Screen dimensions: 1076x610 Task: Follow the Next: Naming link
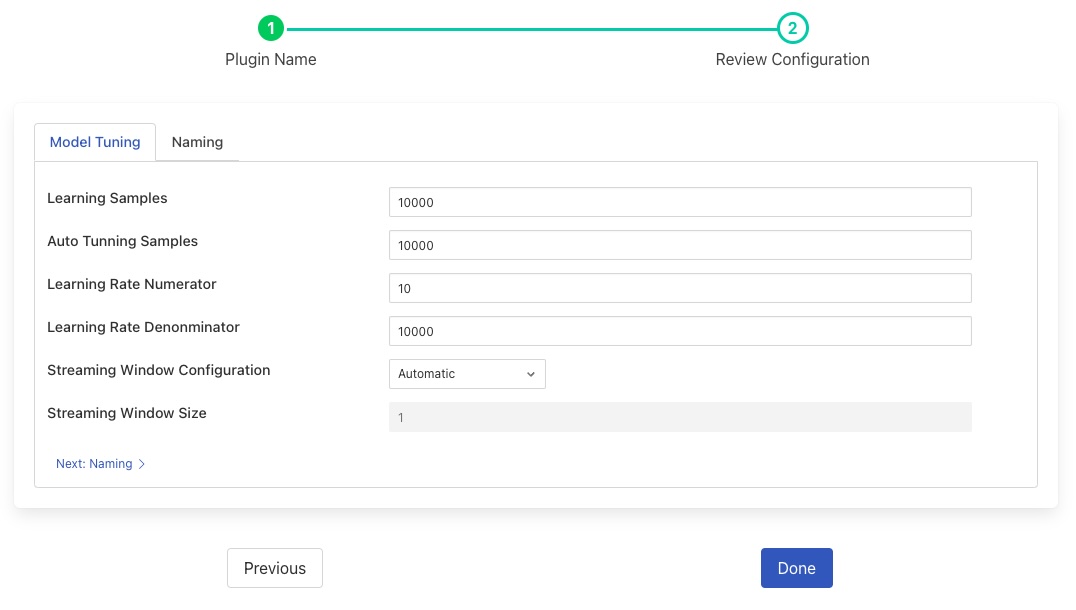click(94, 464)
